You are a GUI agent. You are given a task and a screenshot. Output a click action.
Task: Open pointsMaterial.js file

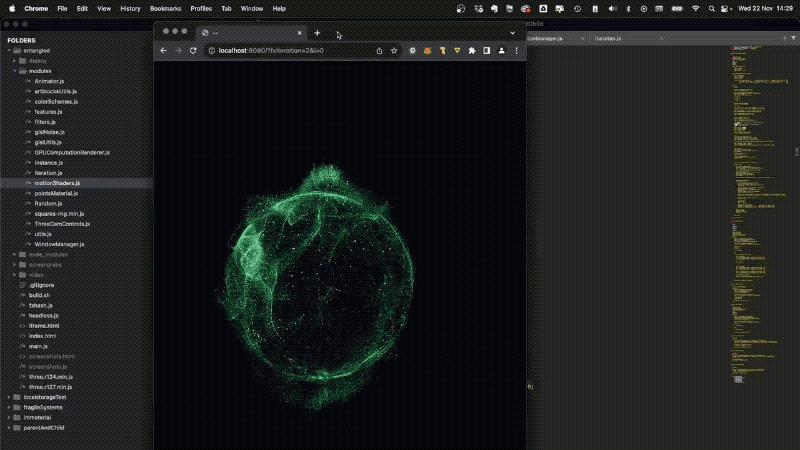56,193
